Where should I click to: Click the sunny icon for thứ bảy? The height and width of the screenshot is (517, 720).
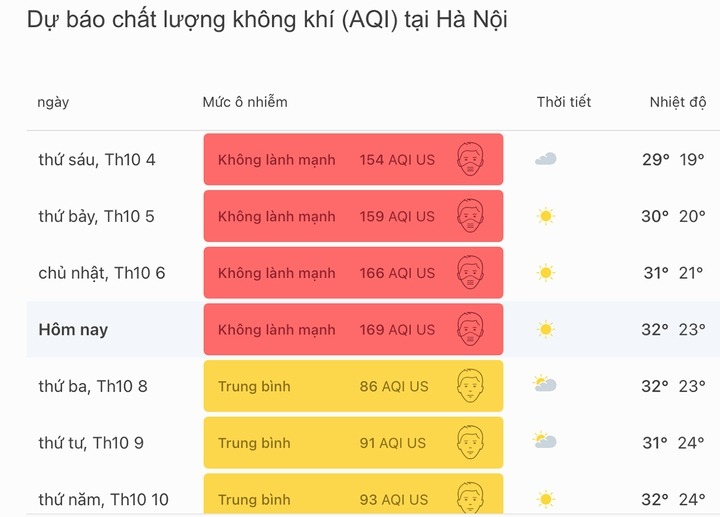[545, 216]
